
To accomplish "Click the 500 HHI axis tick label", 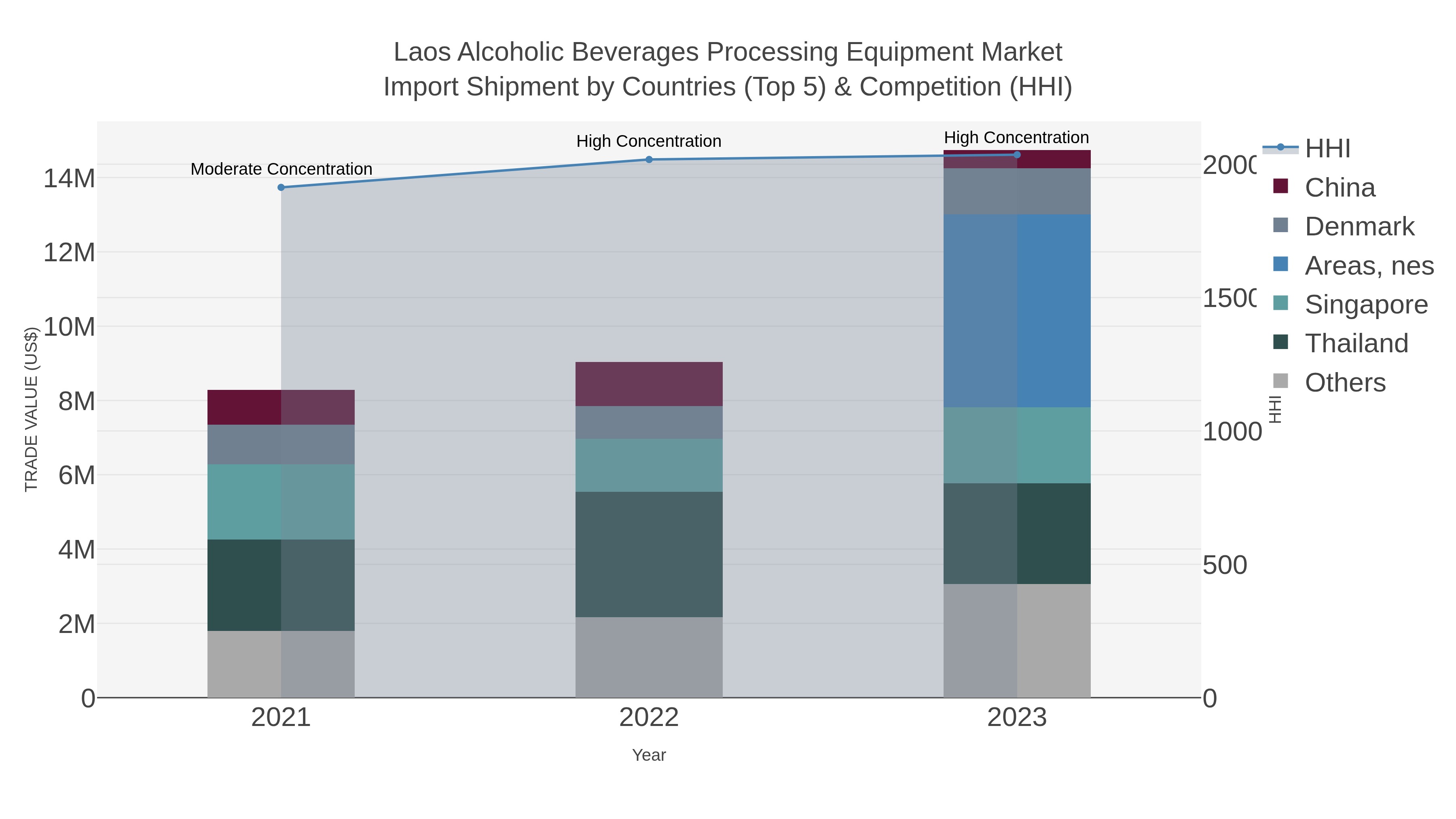I will click(x=1224, y=565).
